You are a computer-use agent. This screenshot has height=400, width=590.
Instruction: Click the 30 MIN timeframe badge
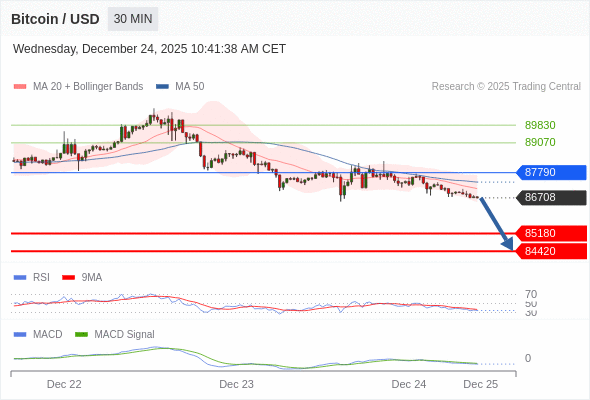tap(133, 19)
